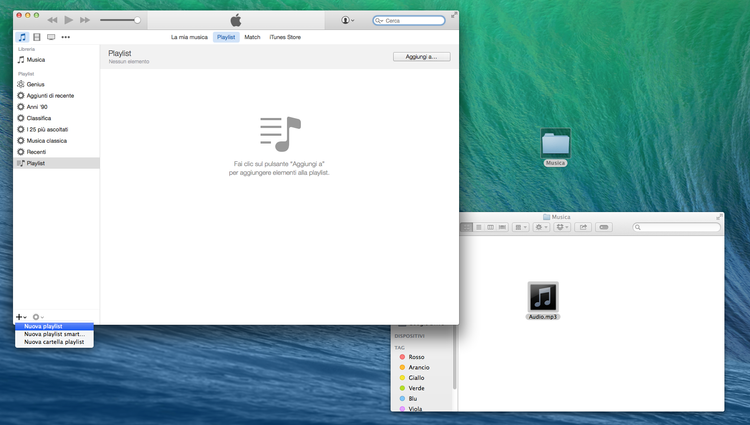
Task: Switch to the iTunes Store tab
Action: coord(285,37)
